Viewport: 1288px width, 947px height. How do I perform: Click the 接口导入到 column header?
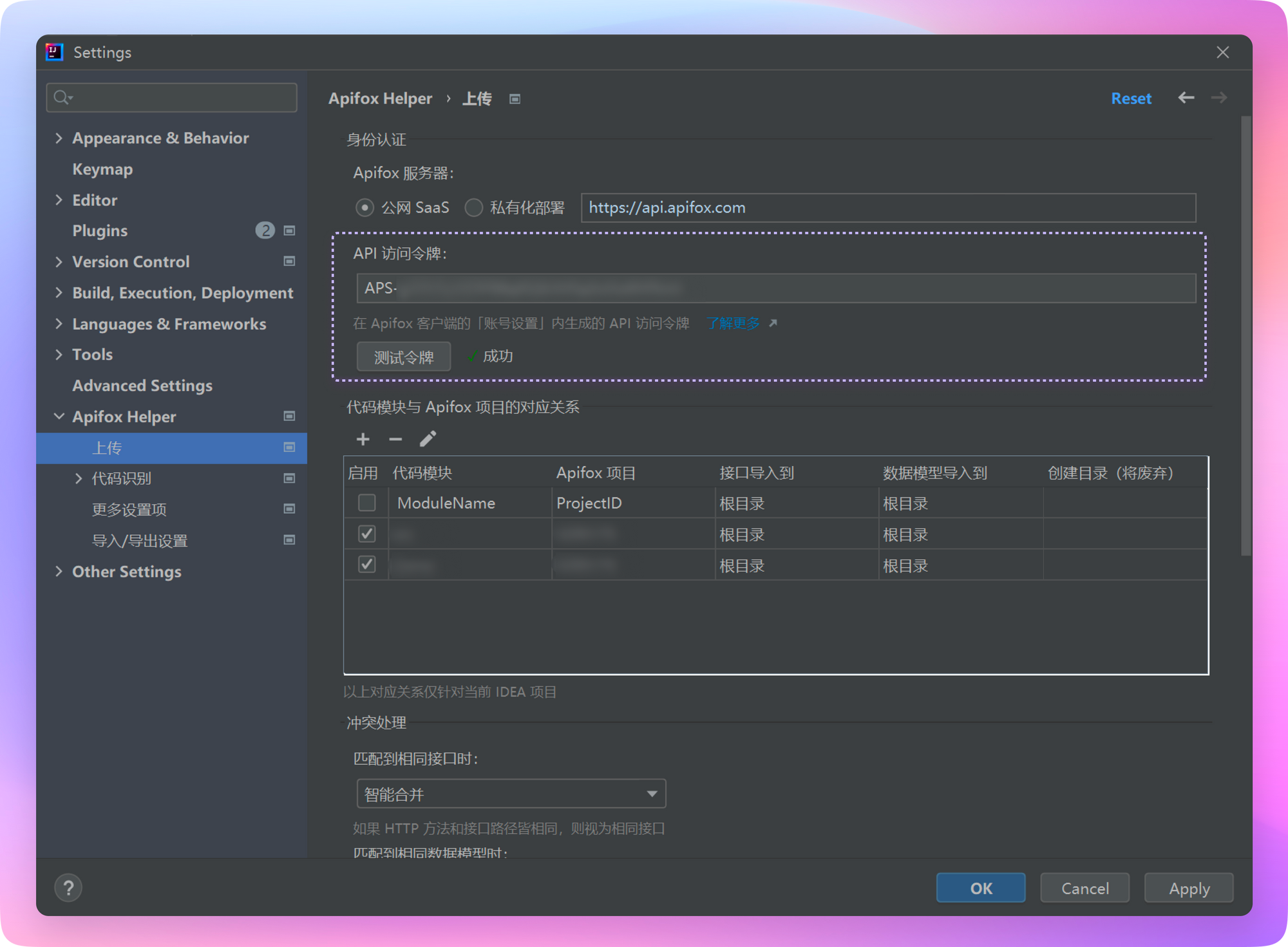757,473
